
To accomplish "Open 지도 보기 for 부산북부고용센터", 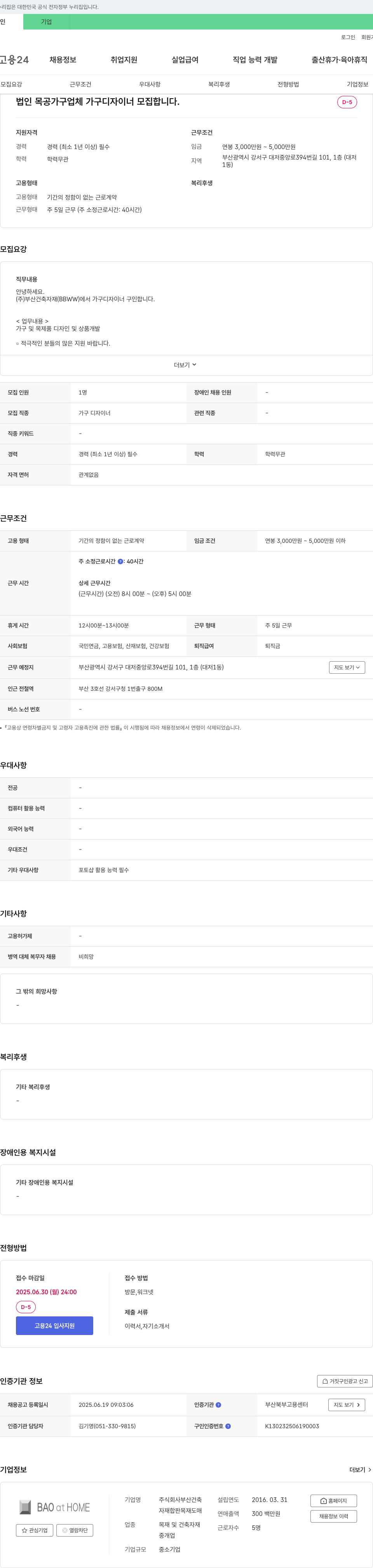I will coord(347,1405).
